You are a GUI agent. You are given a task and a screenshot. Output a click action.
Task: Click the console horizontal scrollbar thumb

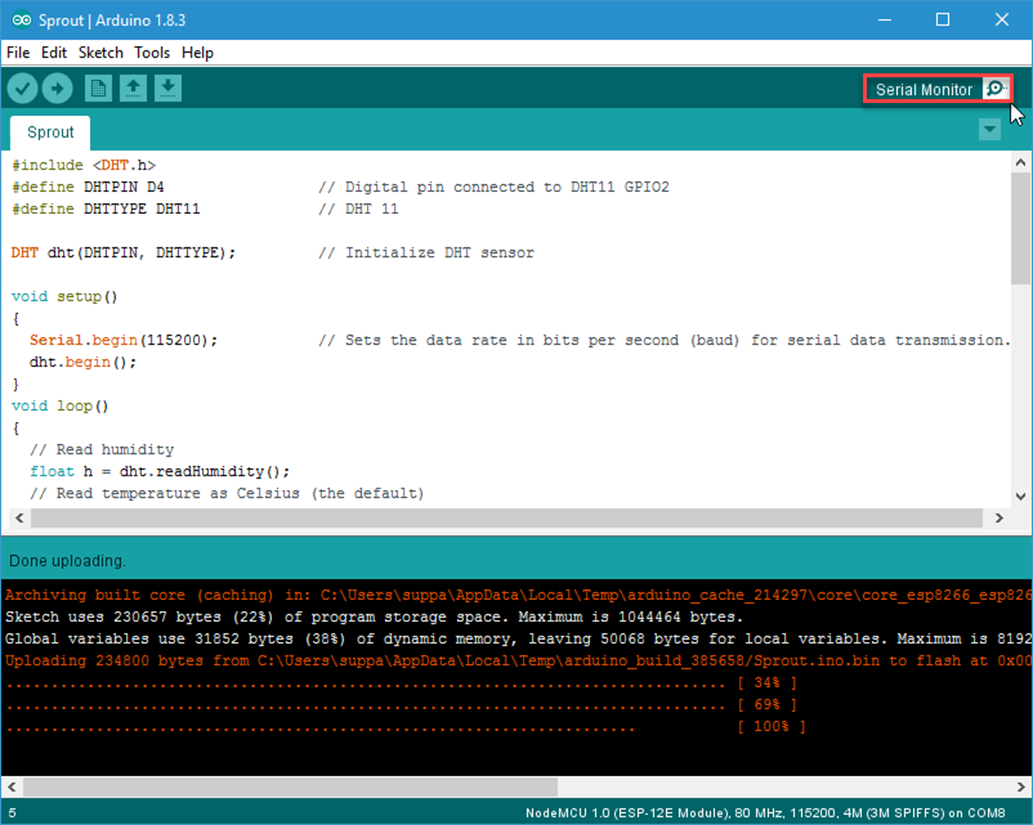point(291,787)
